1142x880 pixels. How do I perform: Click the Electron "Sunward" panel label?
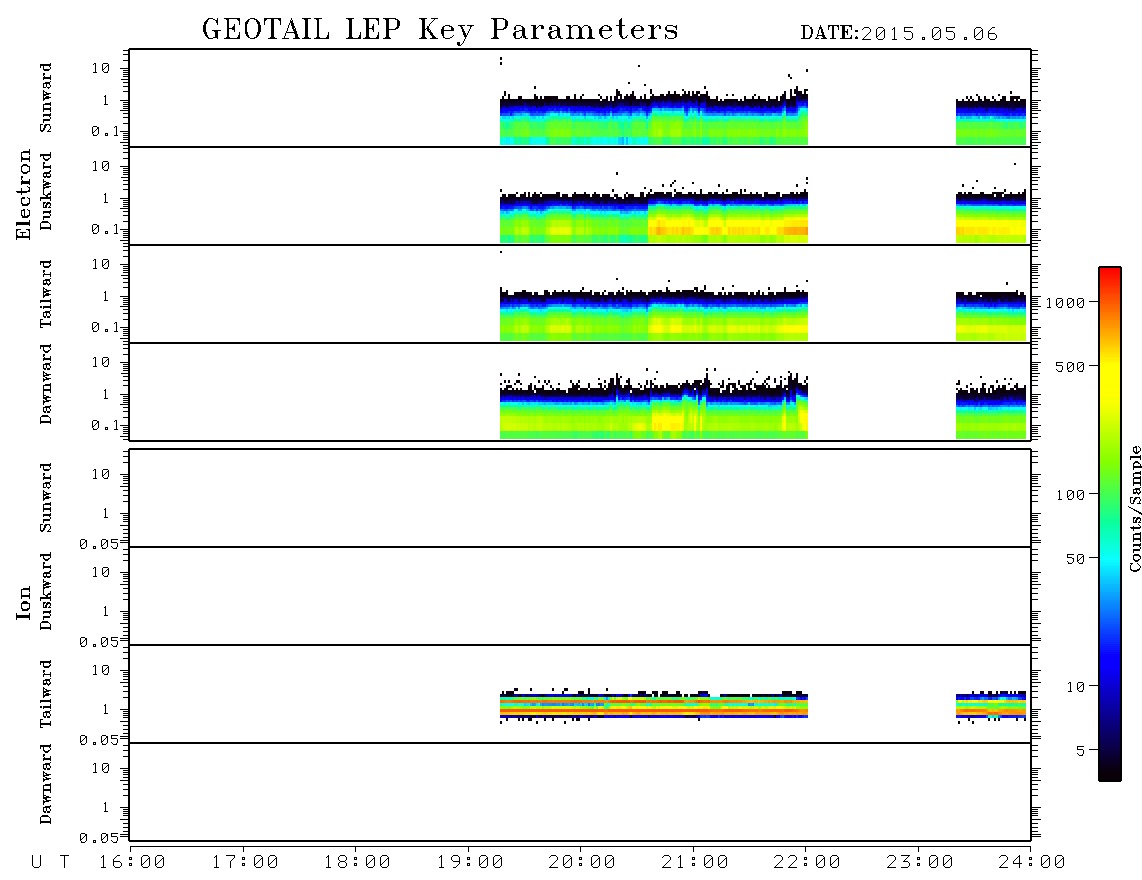click(46, 98)
